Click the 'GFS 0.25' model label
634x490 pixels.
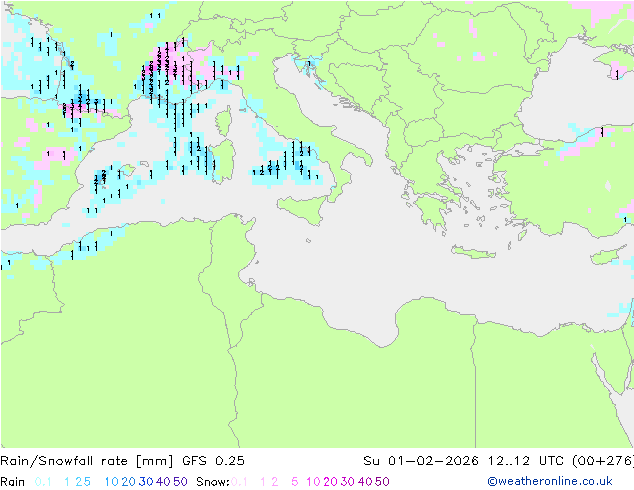tap(213, 461)
